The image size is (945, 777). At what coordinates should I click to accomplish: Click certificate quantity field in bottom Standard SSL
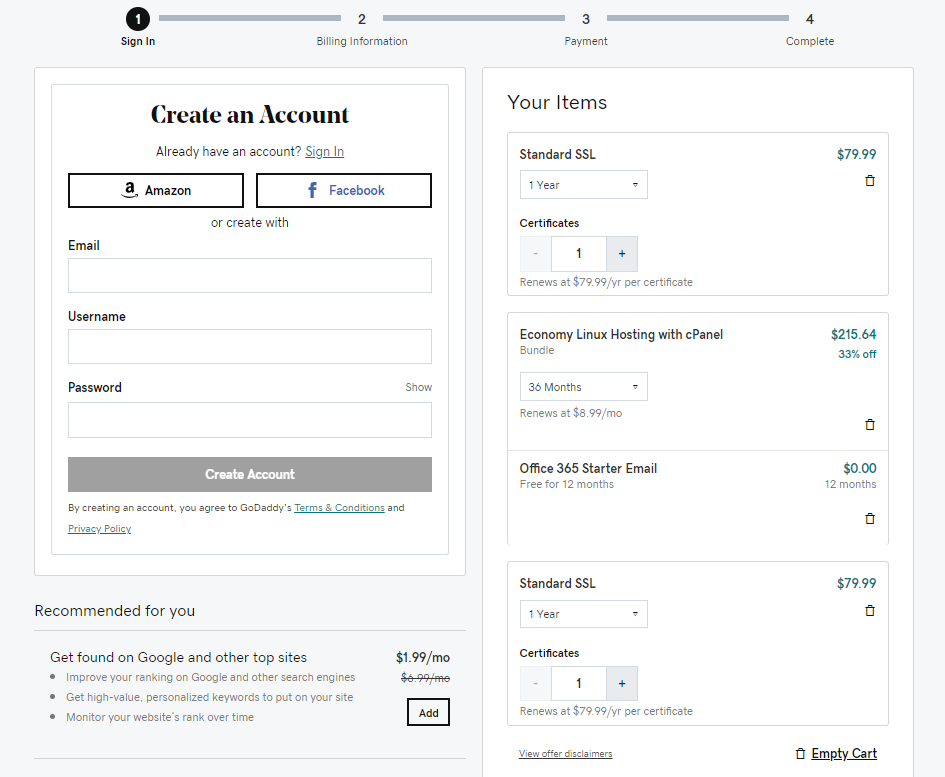coord(579,684)
